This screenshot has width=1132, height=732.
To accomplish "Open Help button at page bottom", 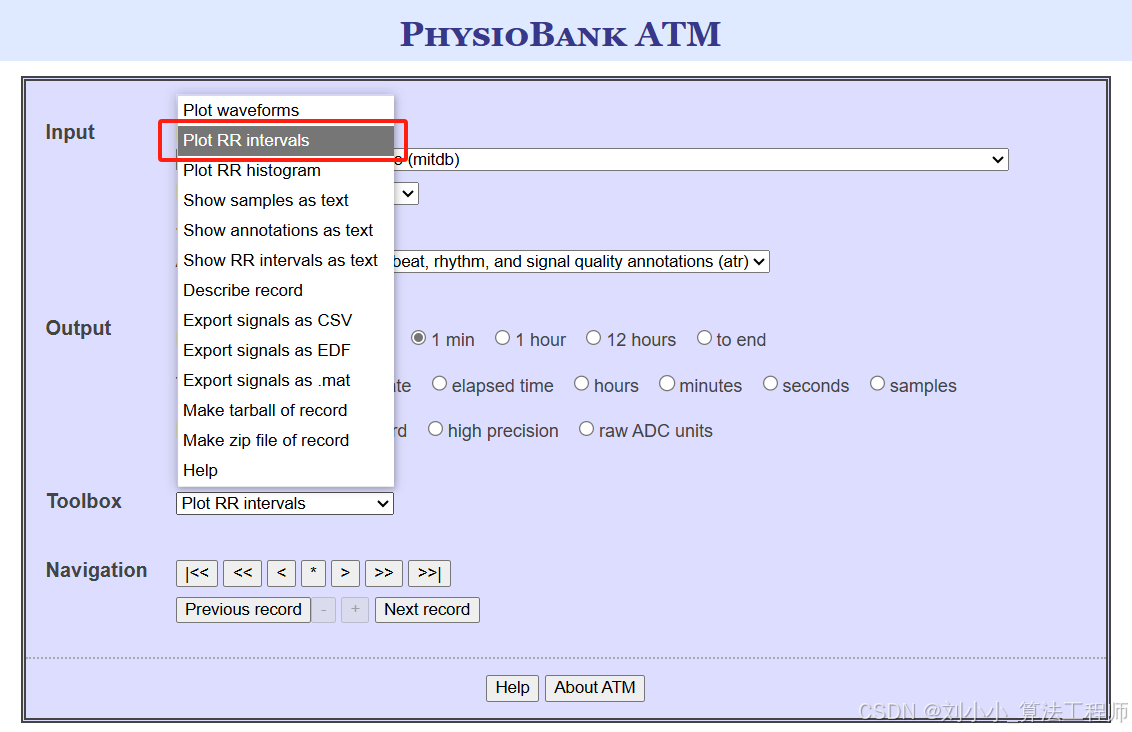I will point(513,688).
